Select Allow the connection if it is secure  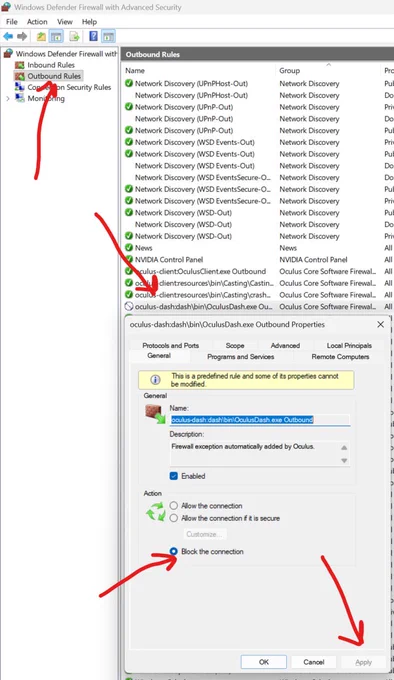click(174, 518)
